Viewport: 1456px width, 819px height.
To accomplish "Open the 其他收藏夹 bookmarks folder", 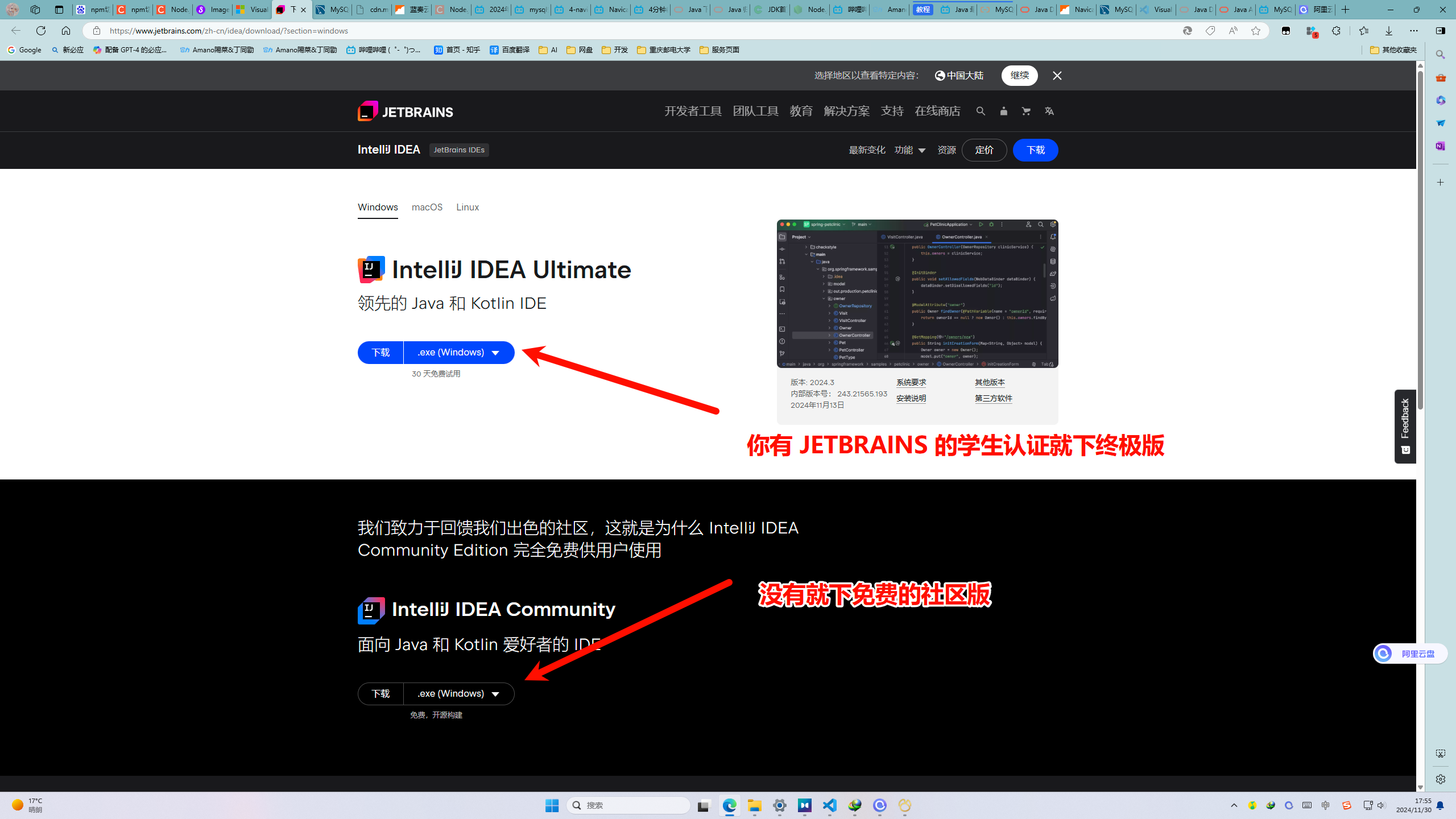I will click(1393, 50).
